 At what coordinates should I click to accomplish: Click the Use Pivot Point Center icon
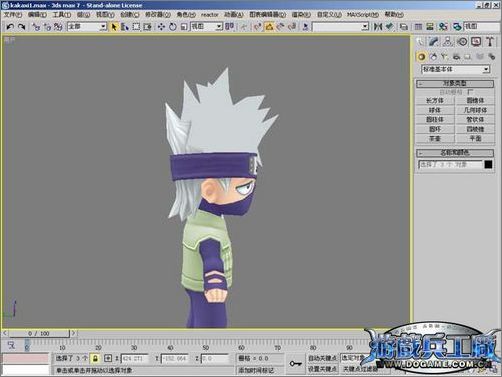(x=230, y=27)
